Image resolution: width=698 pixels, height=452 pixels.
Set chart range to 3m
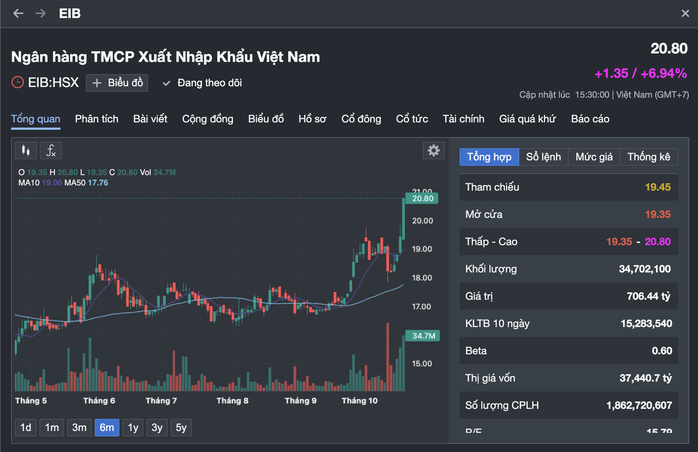point(79,428)
